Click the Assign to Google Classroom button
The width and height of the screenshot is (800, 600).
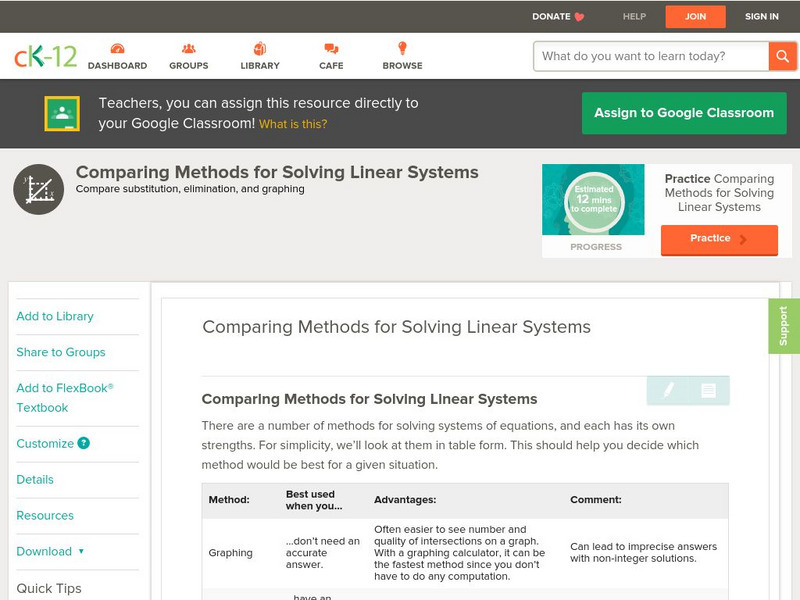click(x=684, y=113)
